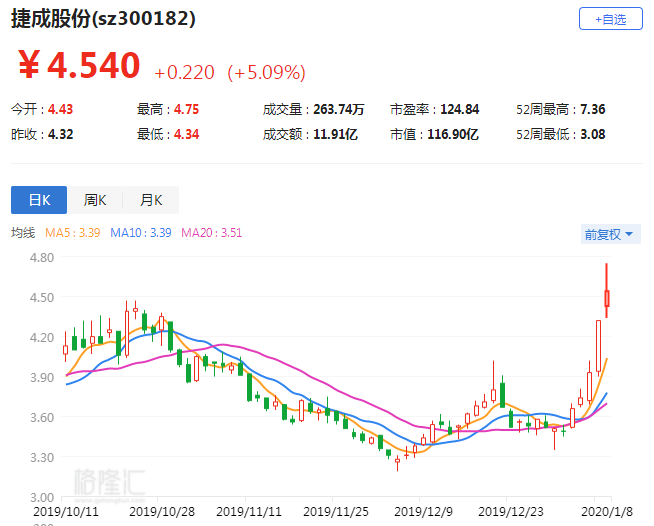
Task: Click the 2019/11/25 date label on the axis
Action: point(336,511)
